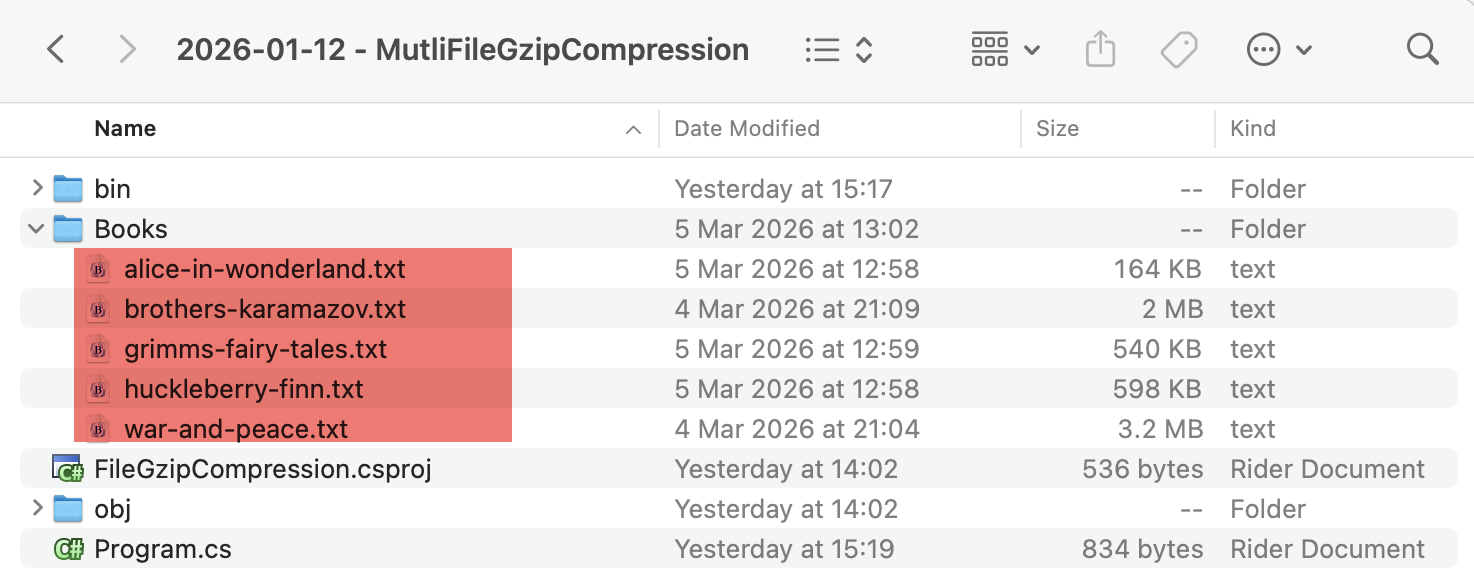This screenshot has height=582, width=1474.
Task: Click the alice-in-wonderland.txt file icon
Action: click(x=99, y=269)
